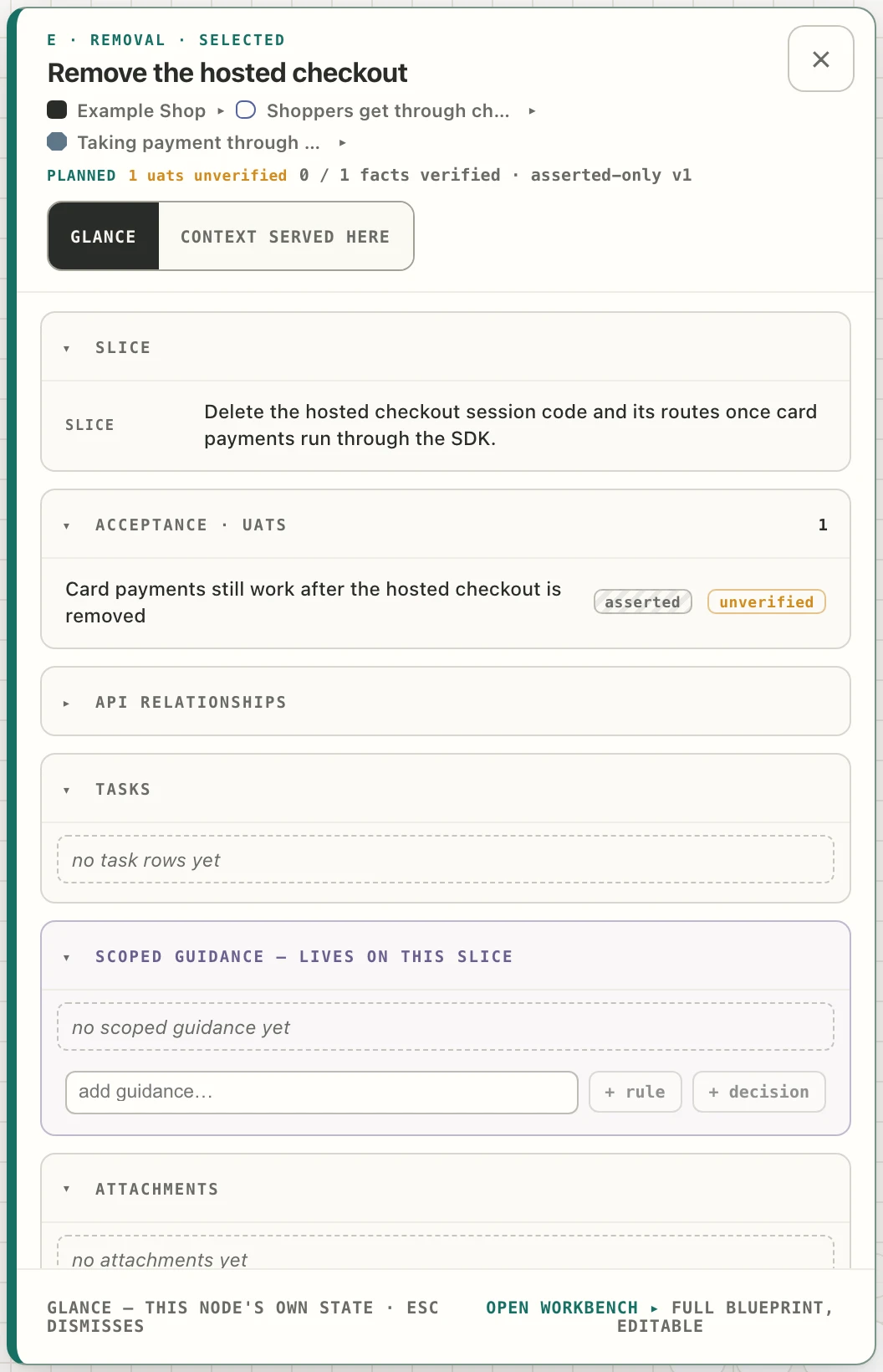883x1372 pixels.
Task: Click the '1 uats unverified' status
Action: (x=207, y=175)
